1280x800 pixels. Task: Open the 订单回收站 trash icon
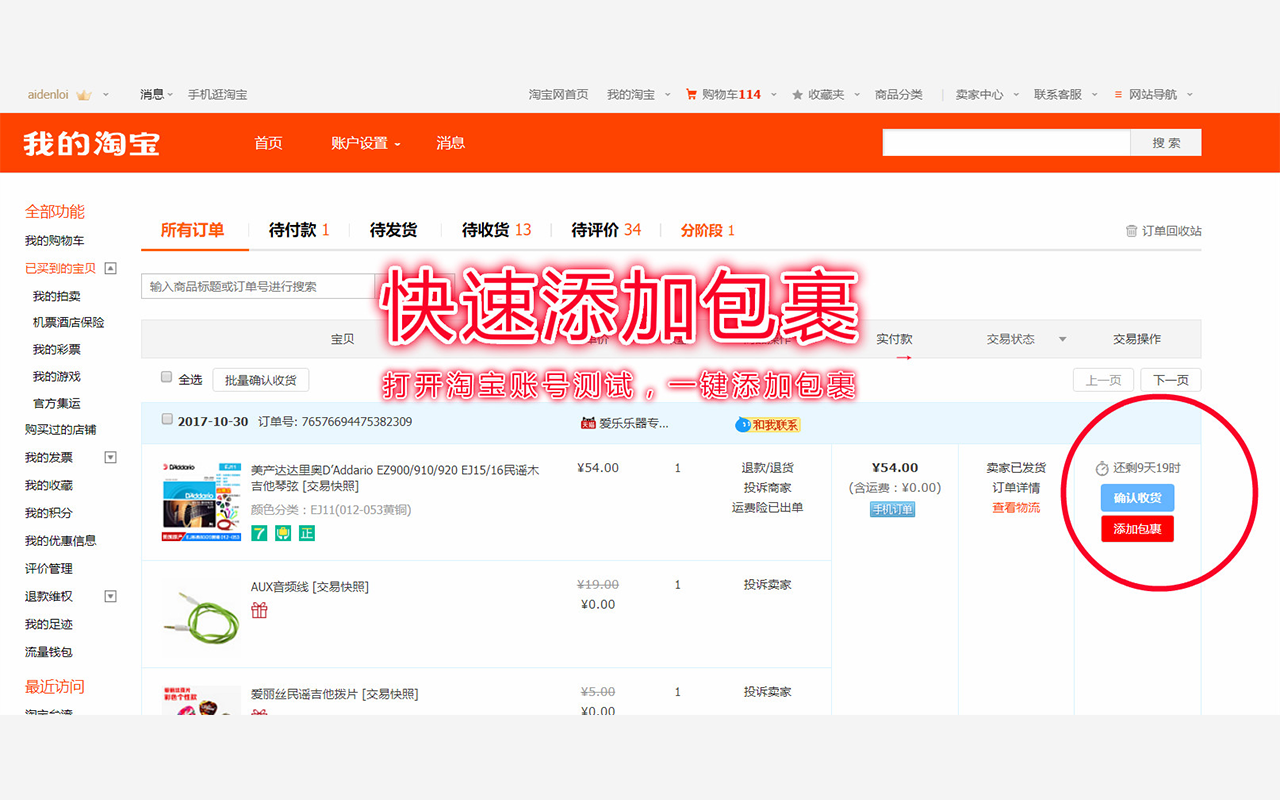coord(1132,231)
